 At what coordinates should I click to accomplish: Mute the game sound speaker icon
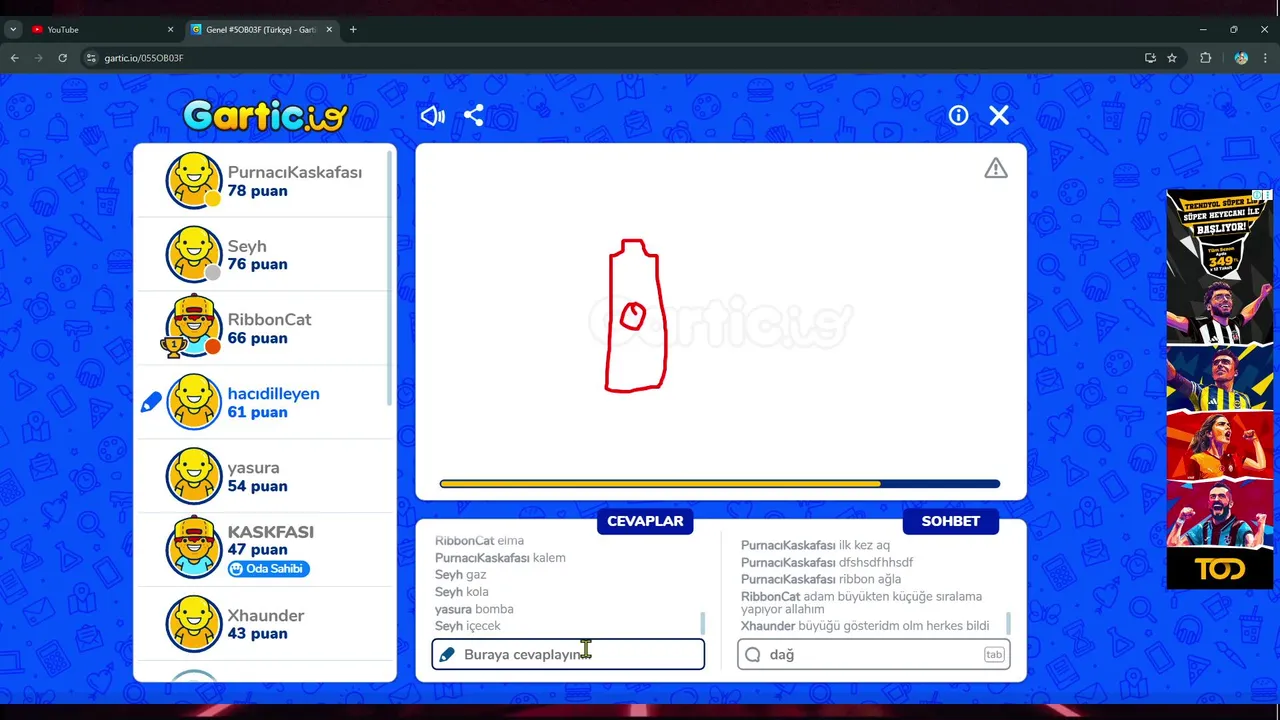pyautogui.click(x=433, y=116)
